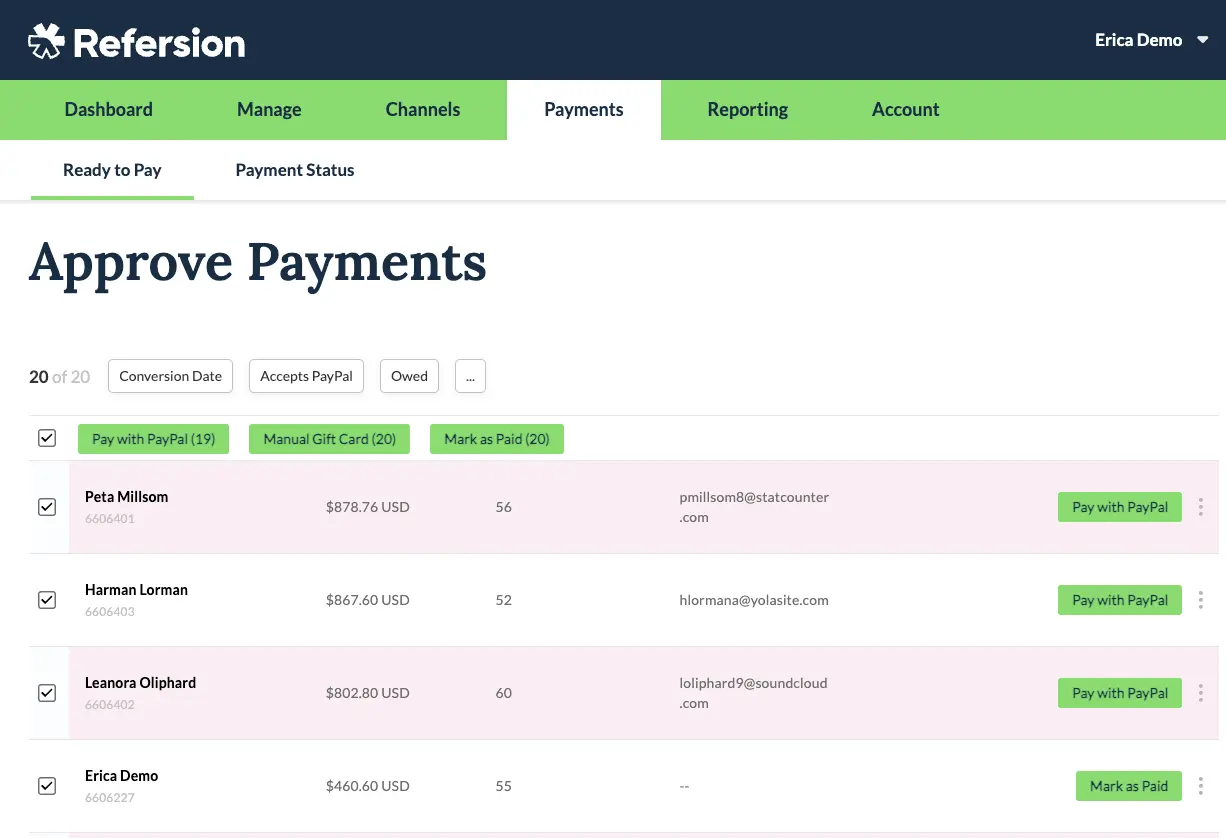Open the three-dot menu for Erica Demo's payment
The image size is (1226, 838).
[1200, 786]
